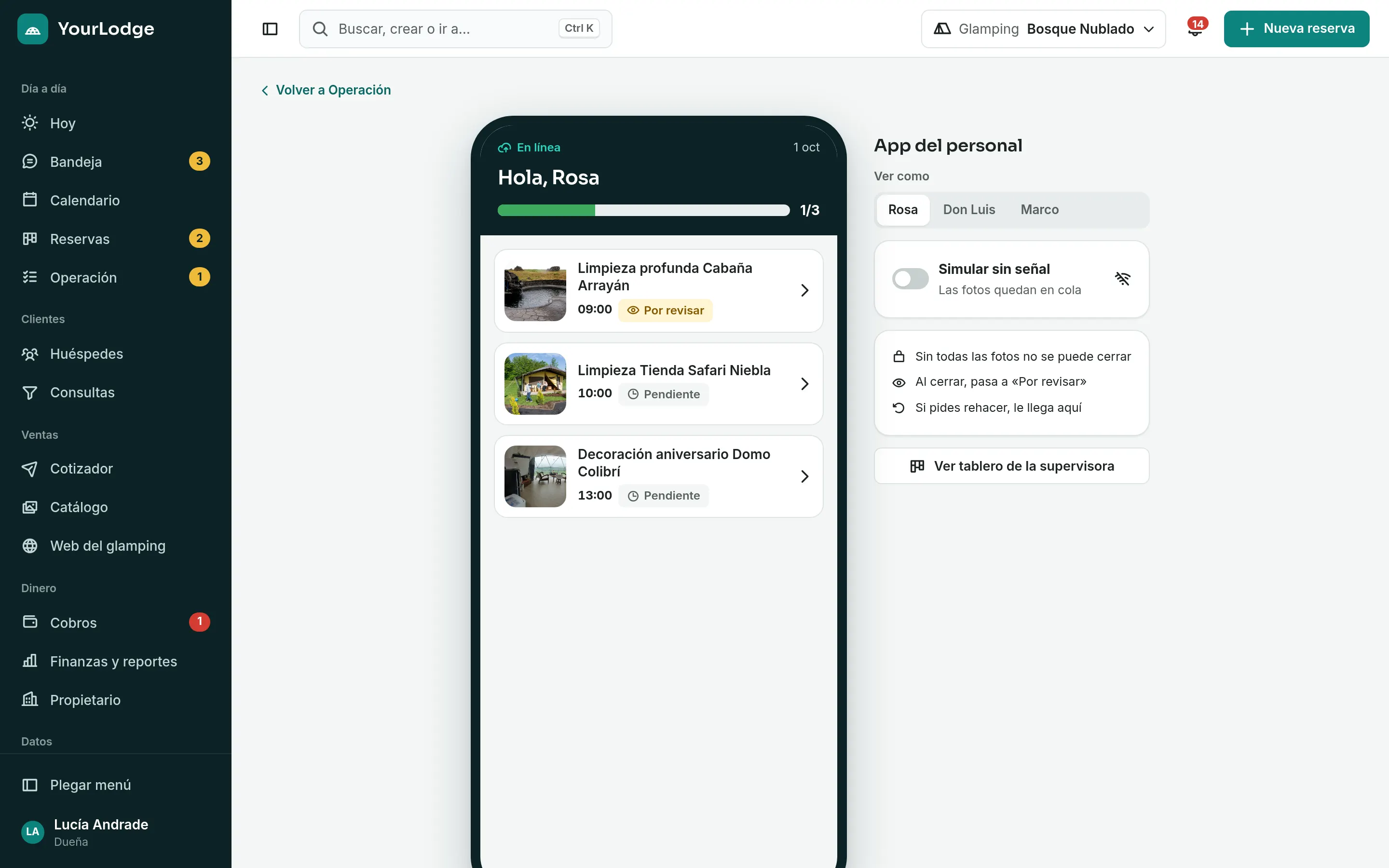Image resolution: width=1389 pixels, height=868 pixels.
Task: Open the Propietario section
Action: click(115, 699)
